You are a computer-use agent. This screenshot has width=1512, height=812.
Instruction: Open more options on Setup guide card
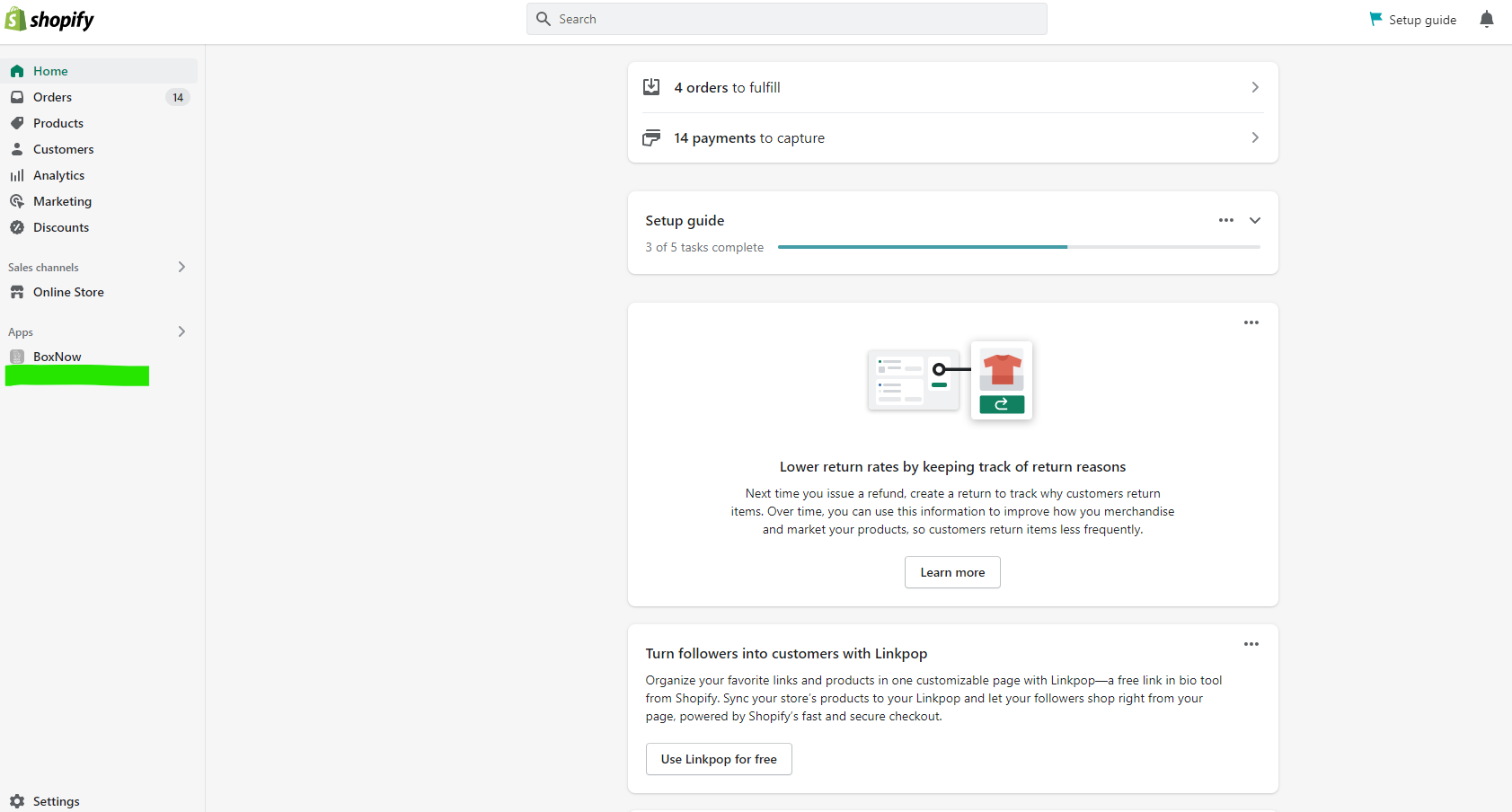[x=1225, y=220]
